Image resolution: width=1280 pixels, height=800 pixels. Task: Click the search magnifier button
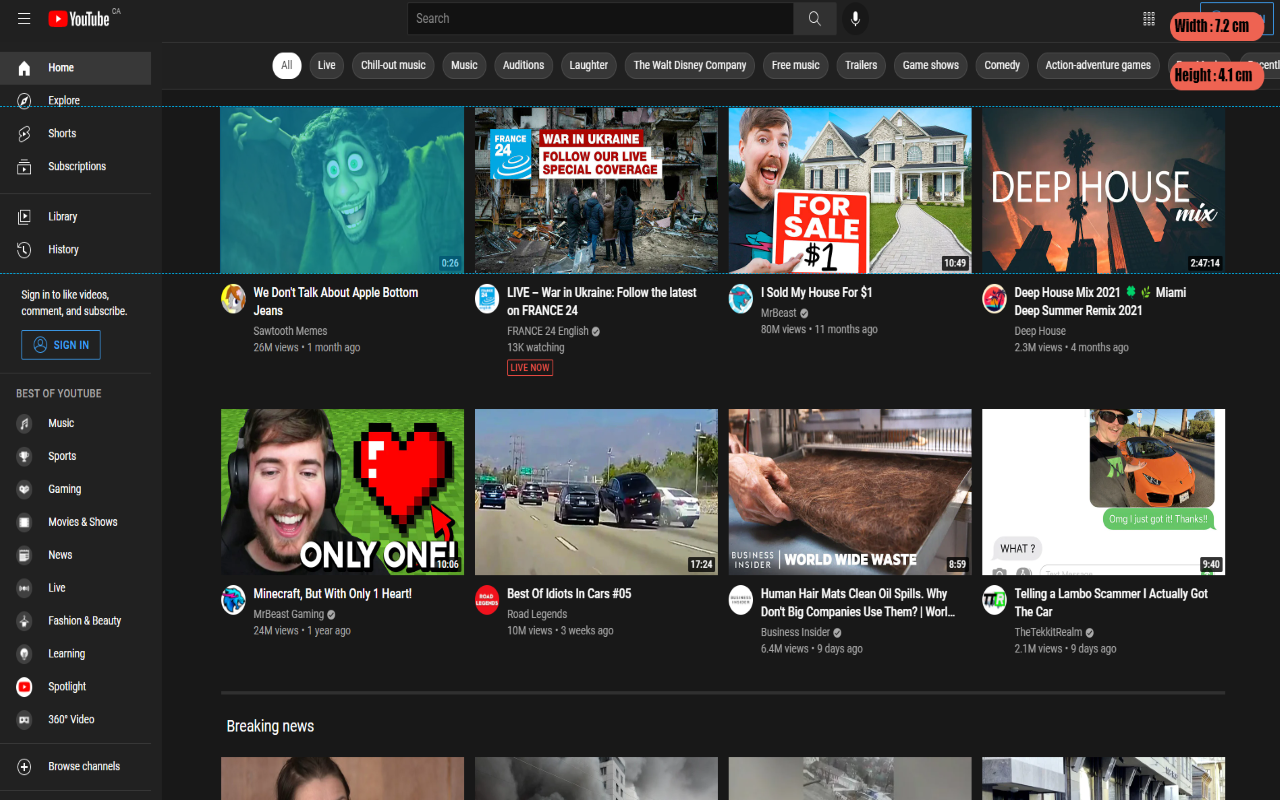[815, 18]
